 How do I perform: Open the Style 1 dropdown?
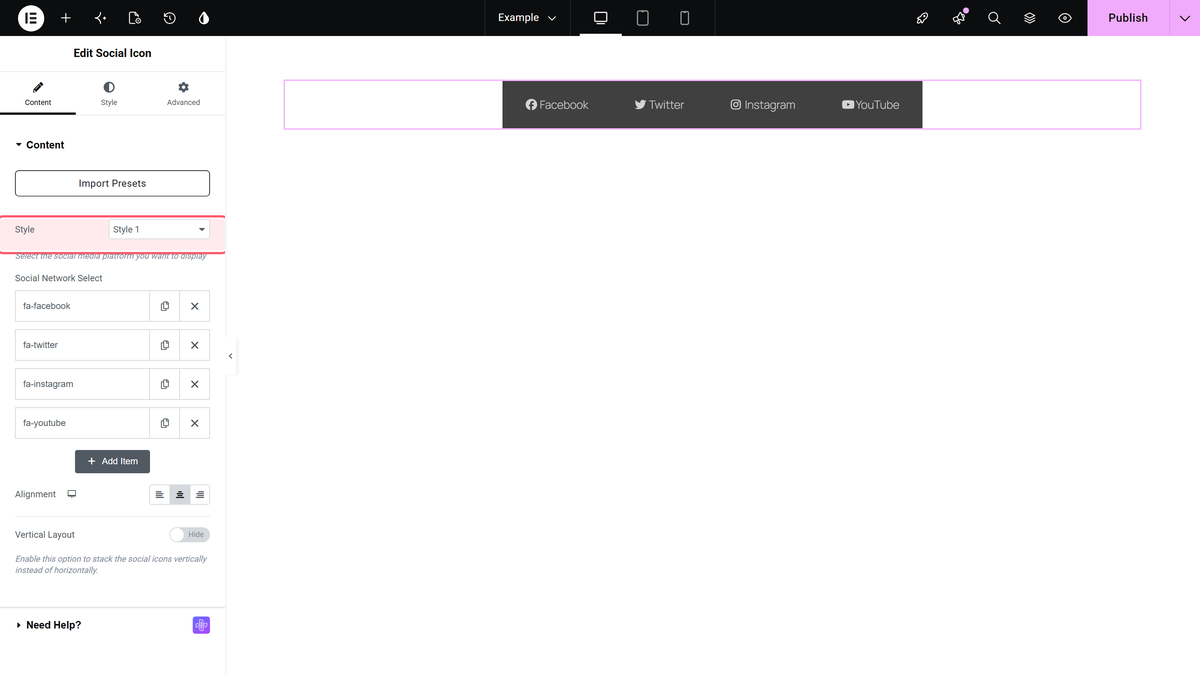[159, 230]
